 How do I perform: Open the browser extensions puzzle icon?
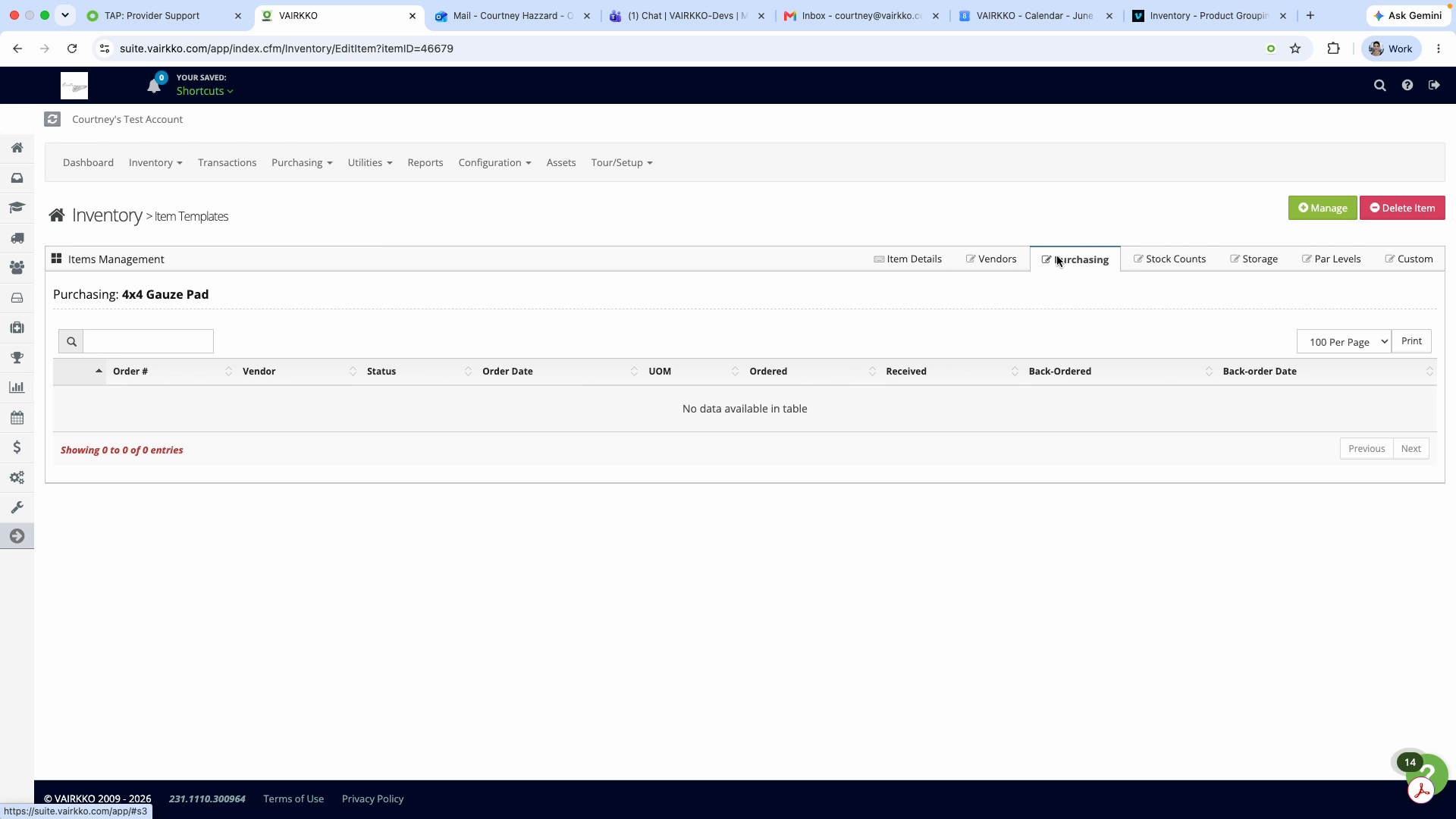click(1333, 49)
